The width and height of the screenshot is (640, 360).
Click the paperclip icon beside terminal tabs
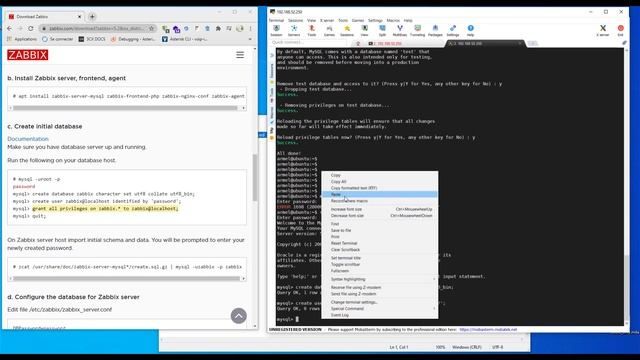[x=624, y=43]
